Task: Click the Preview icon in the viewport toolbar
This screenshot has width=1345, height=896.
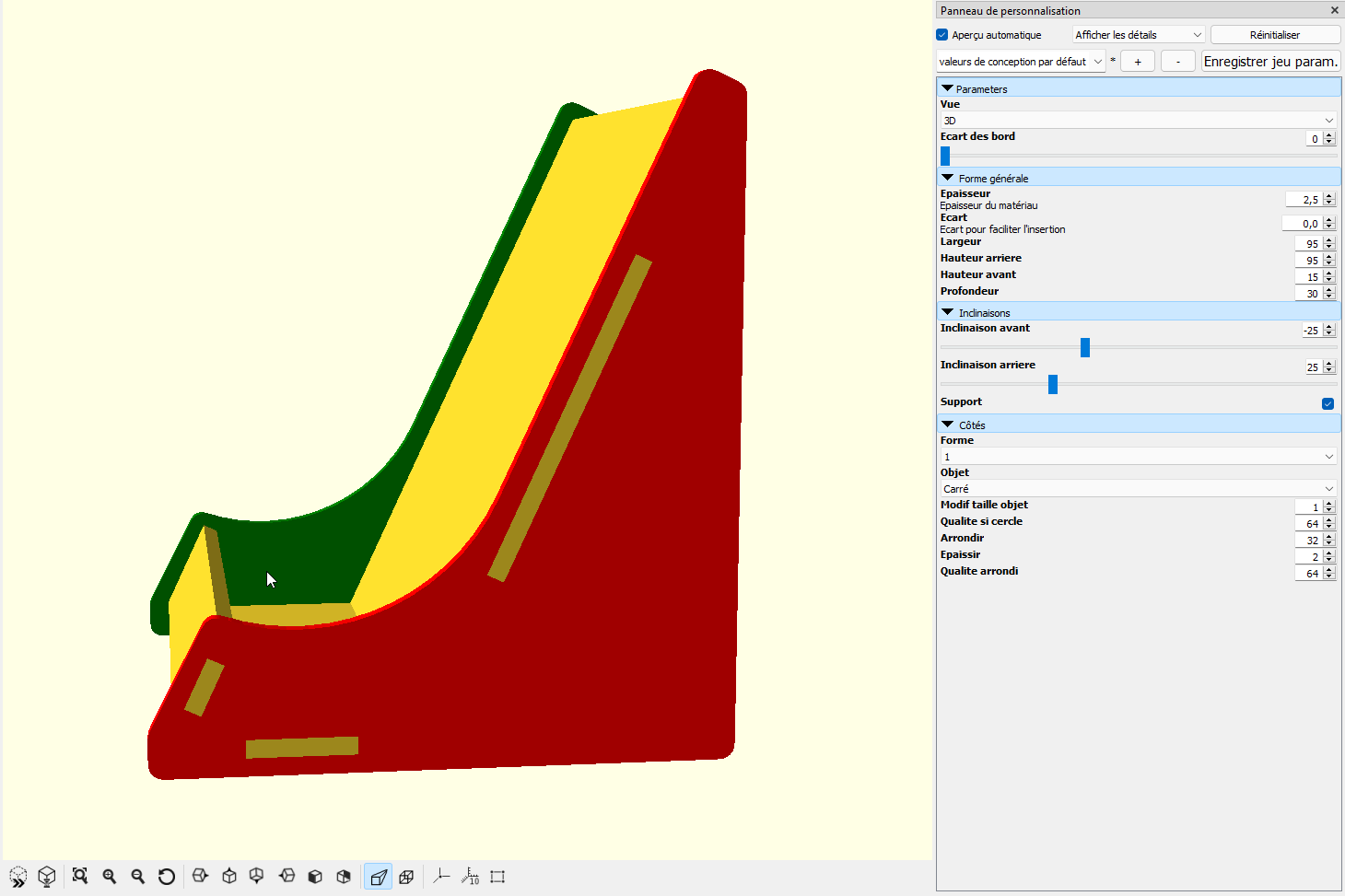Action: (18, 877)
